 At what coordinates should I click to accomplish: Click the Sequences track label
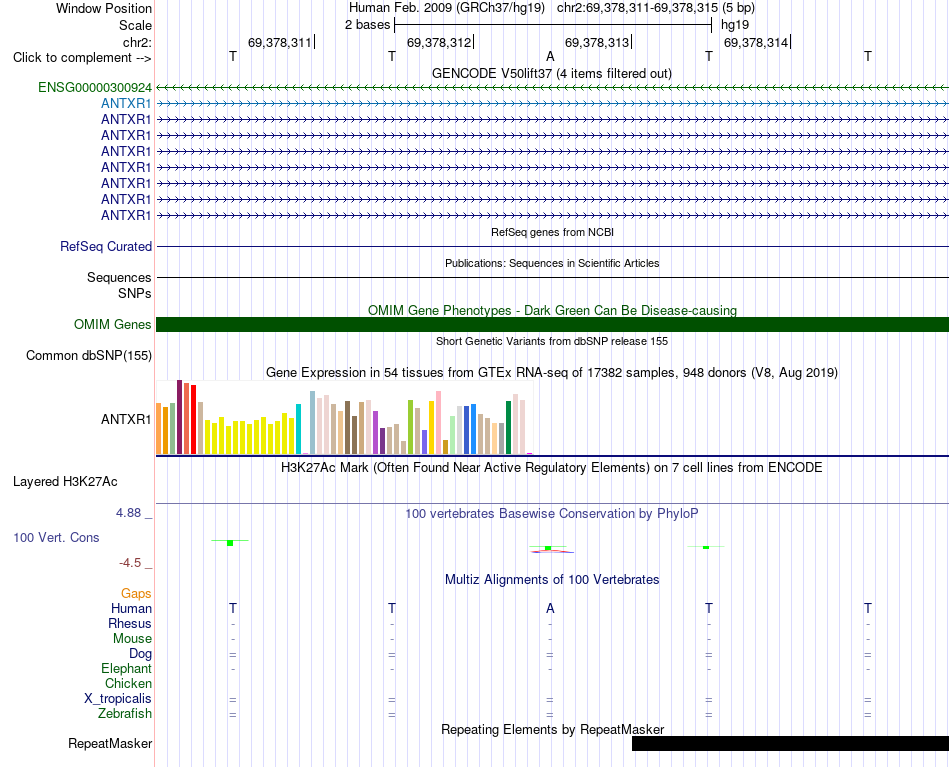click(x=119, y=277)
